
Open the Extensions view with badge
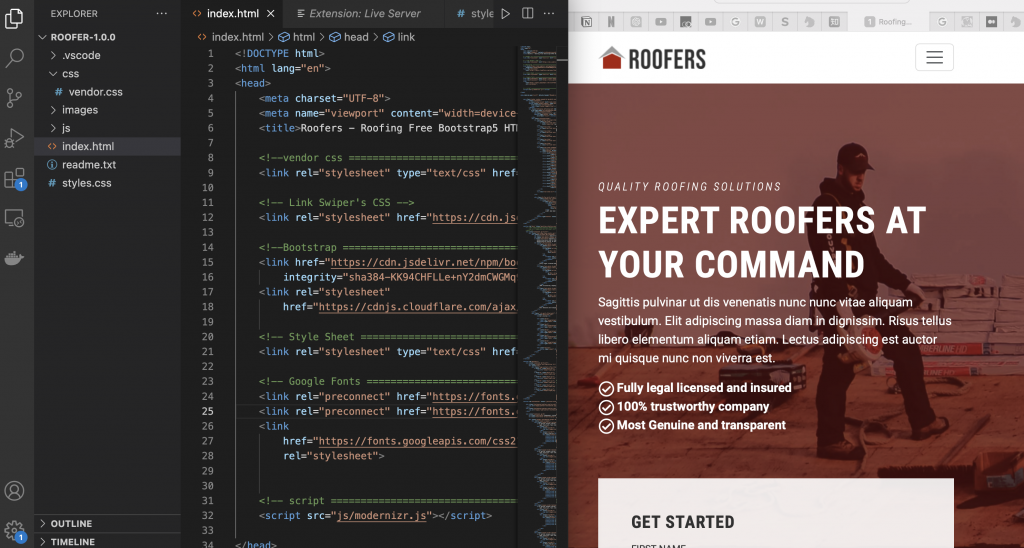(14, 178)
